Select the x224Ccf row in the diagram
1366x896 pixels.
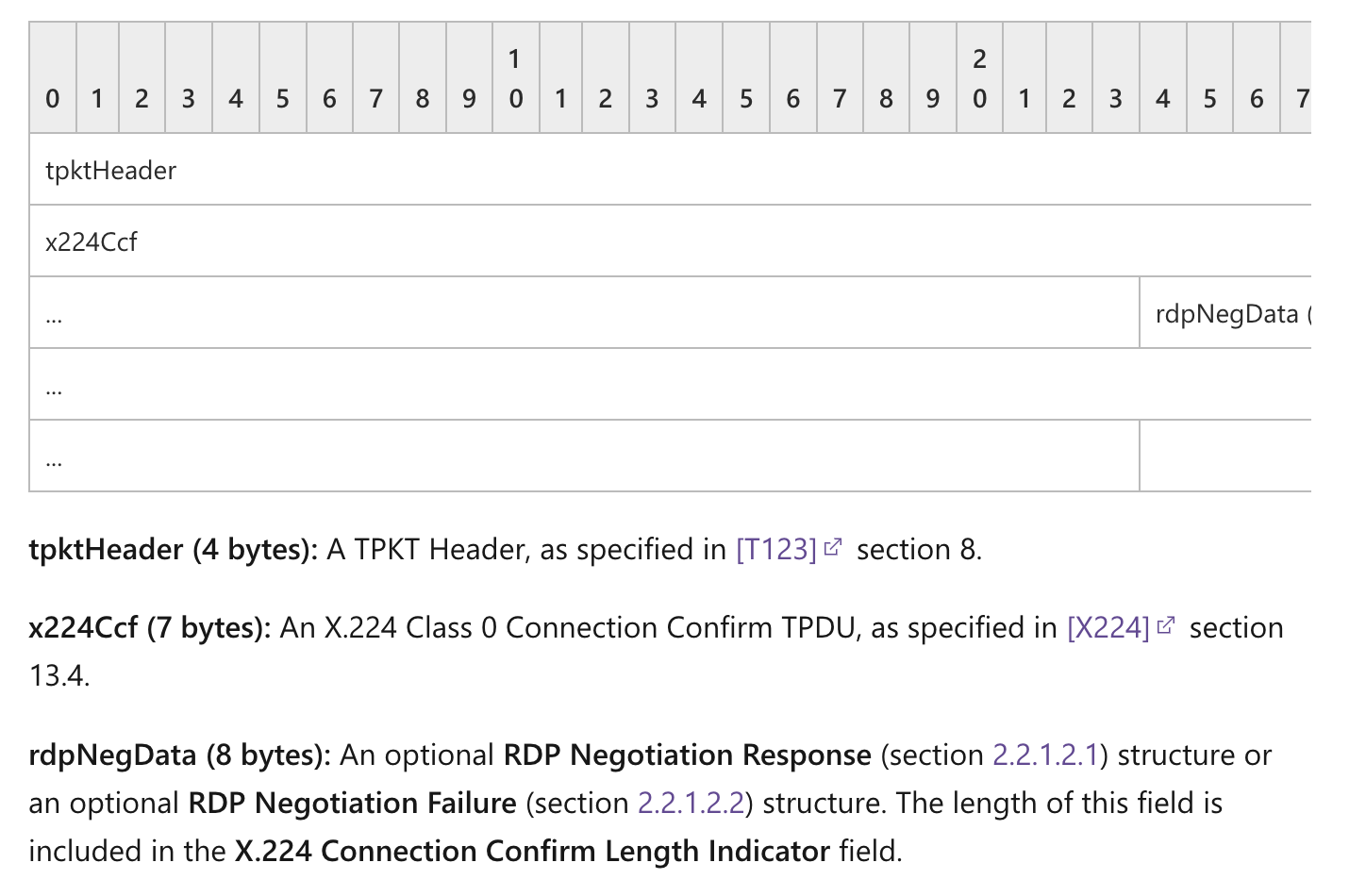(671, 241)
